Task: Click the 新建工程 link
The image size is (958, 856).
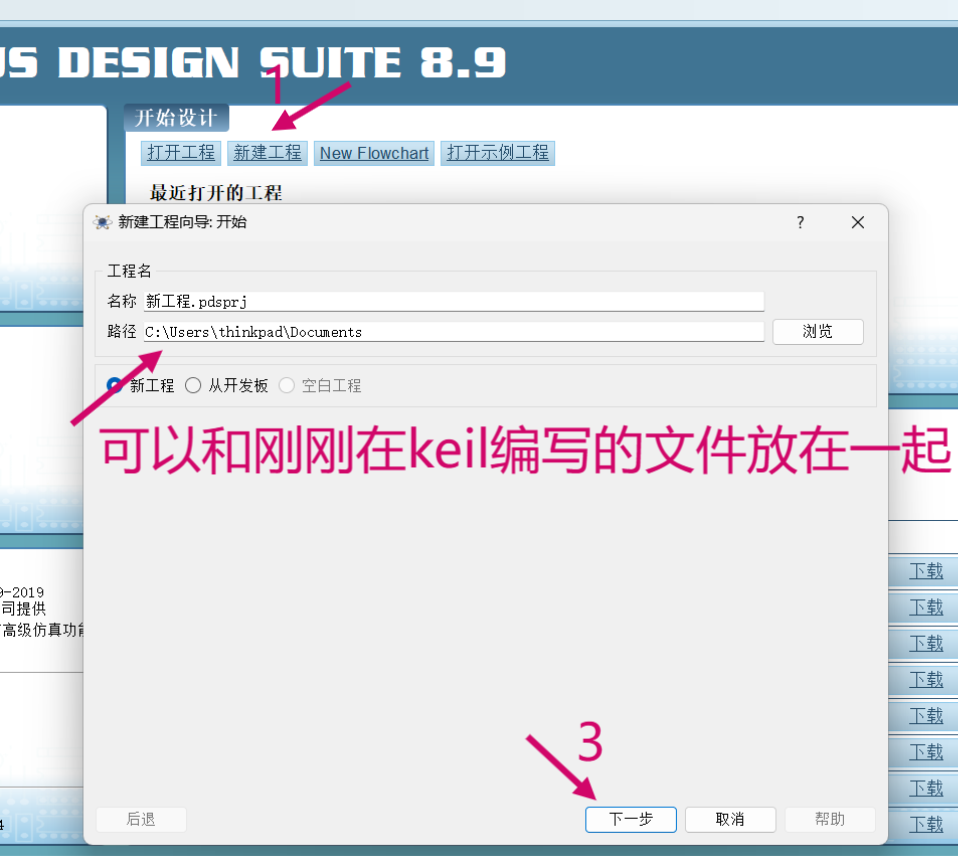Action: click(268, 153)
